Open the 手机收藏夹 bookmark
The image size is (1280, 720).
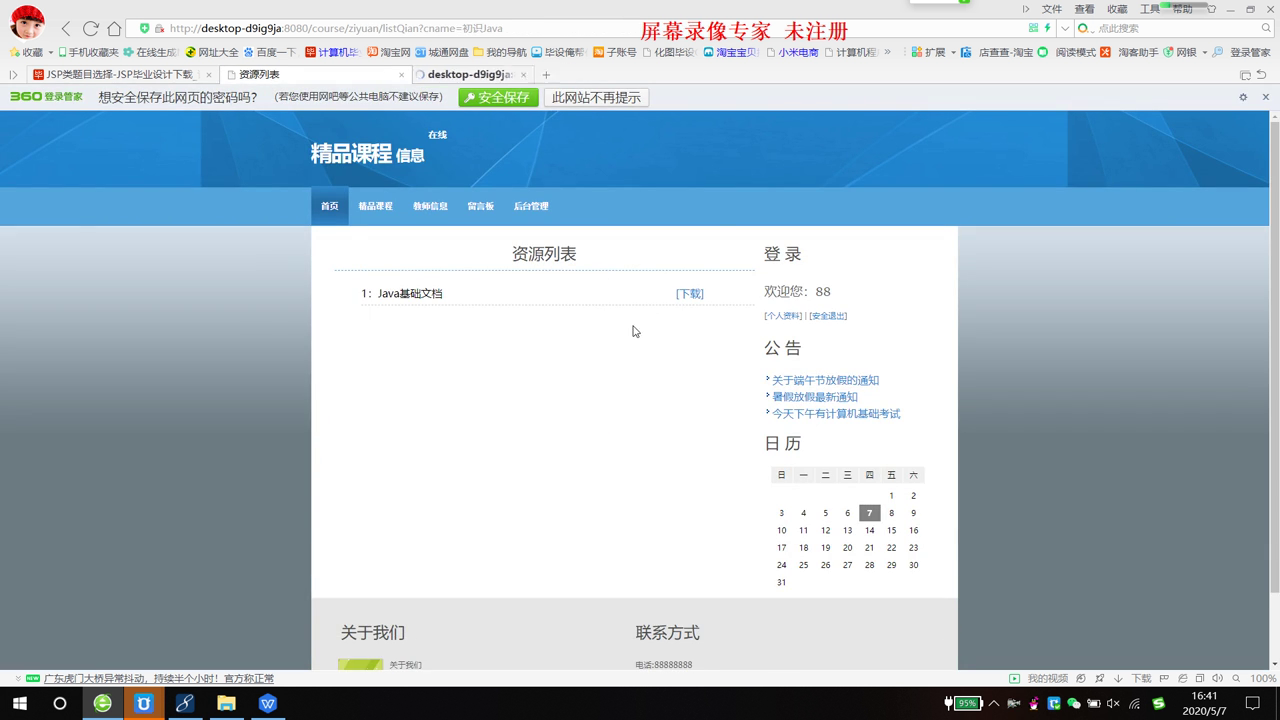pos(88,52)
